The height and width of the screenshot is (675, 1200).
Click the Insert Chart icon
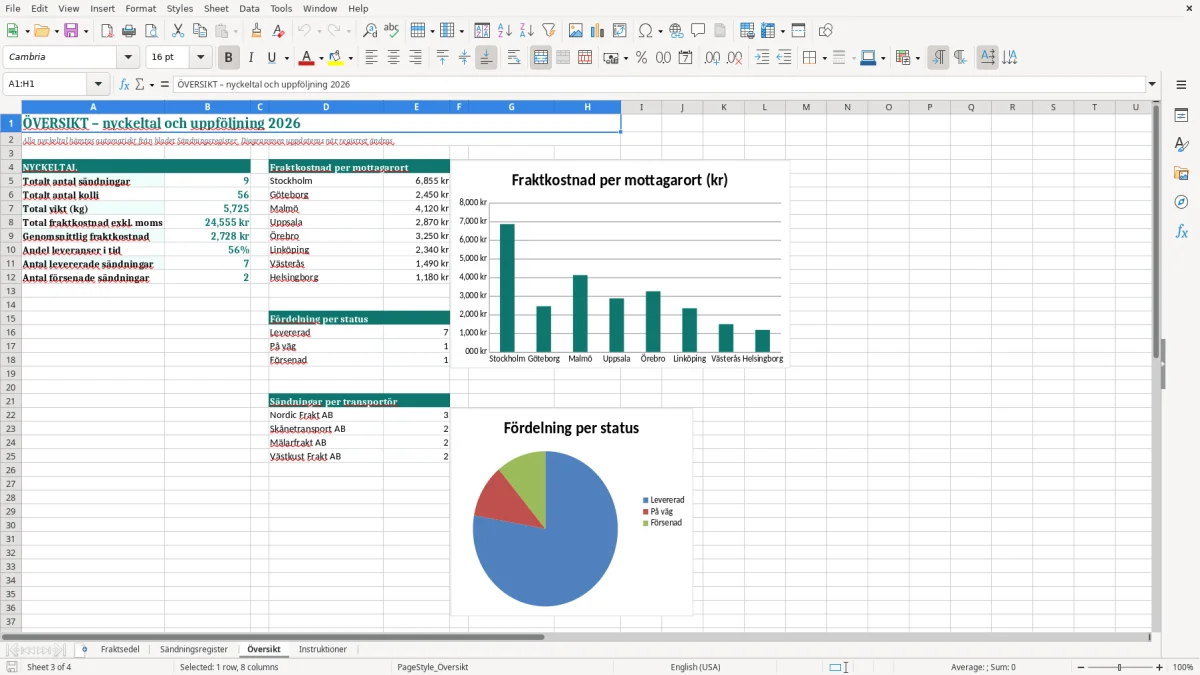[598, 31]
